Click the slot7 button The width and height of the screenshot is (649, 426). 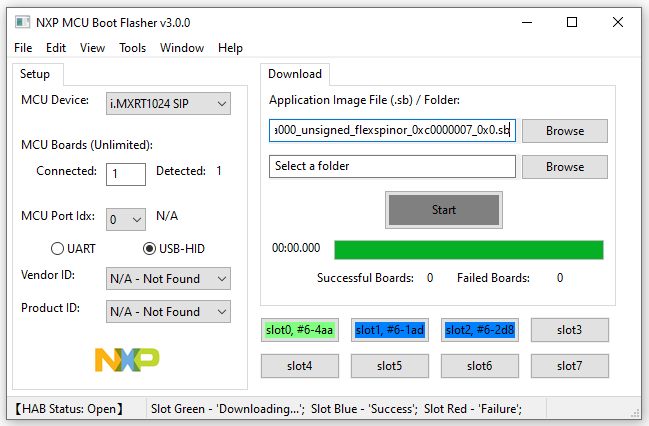[x=570, y=366]
